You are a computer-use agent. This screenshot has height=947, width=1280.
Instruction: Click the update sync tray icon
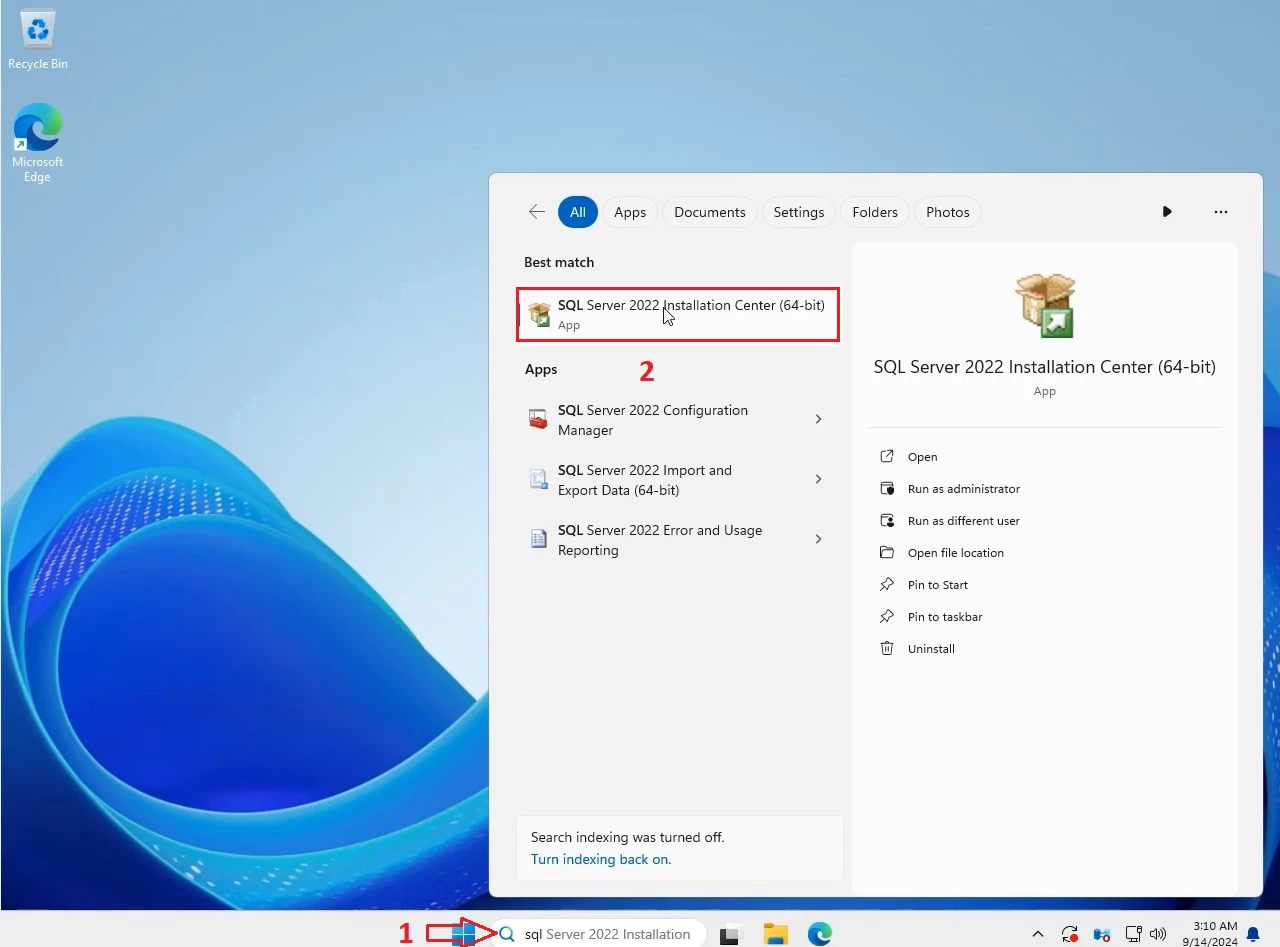point(1070,935)
